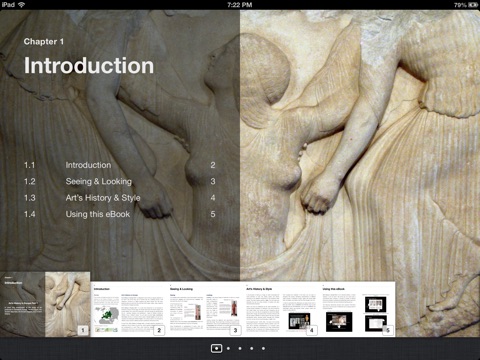Open the chapter cover thumbnail numbered 1
480x360 pixels.
point(45,304)
